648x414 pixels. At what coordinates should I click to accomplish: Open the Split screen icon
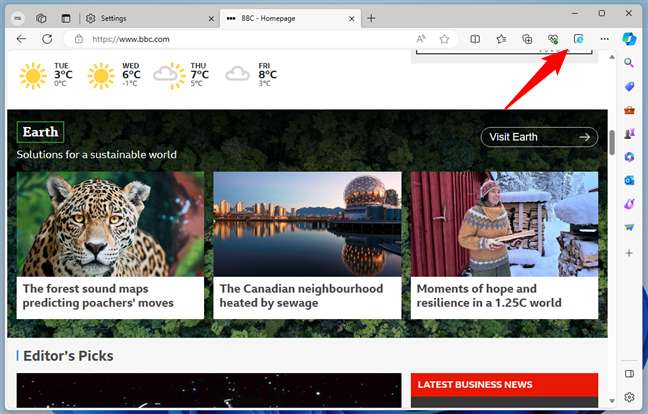tap(474, 39)
